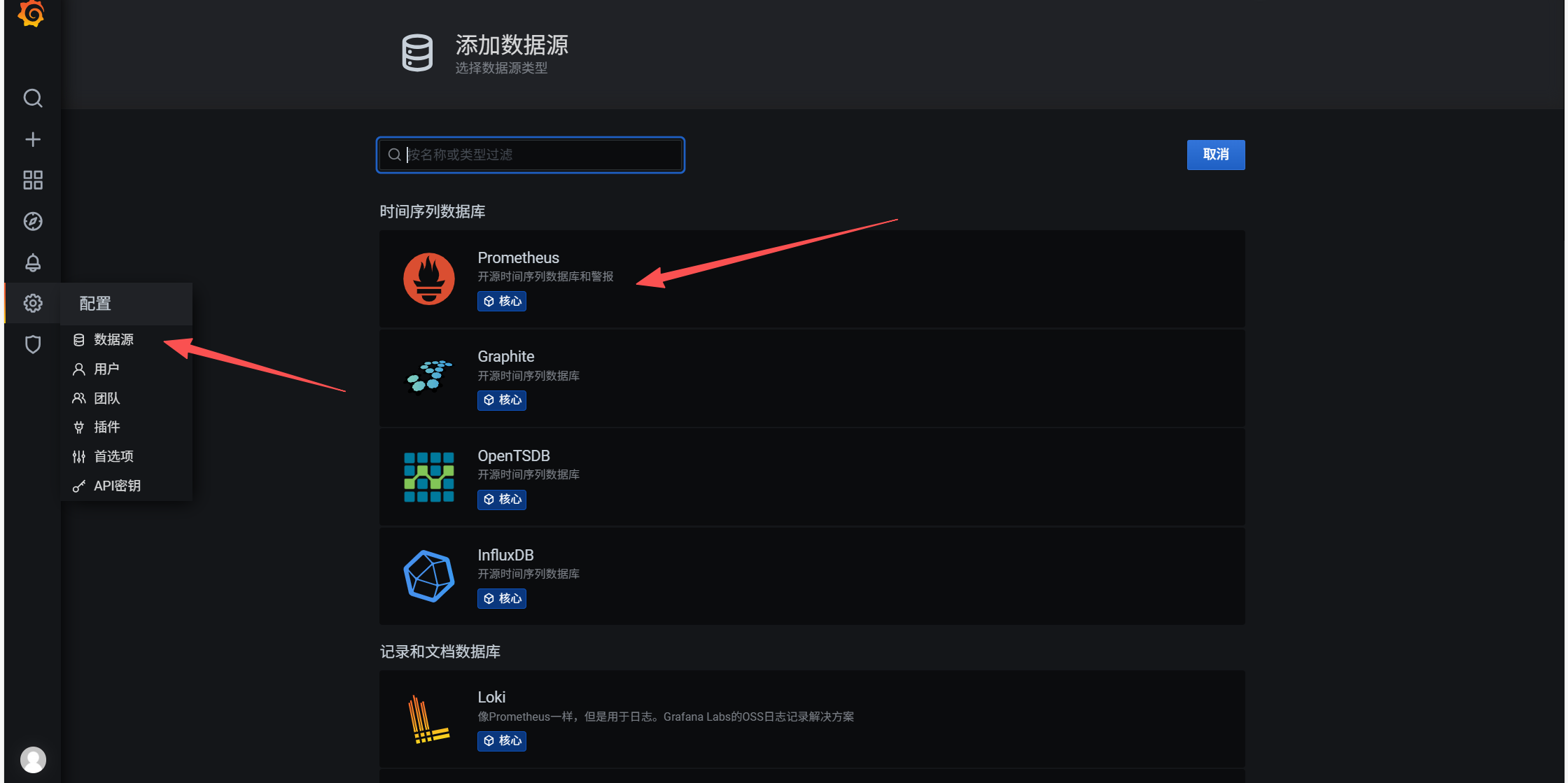The width and height of the screenshot is (1568, 783).
Task: Open the Explore compass icon
Action: (x=32, y=221)
